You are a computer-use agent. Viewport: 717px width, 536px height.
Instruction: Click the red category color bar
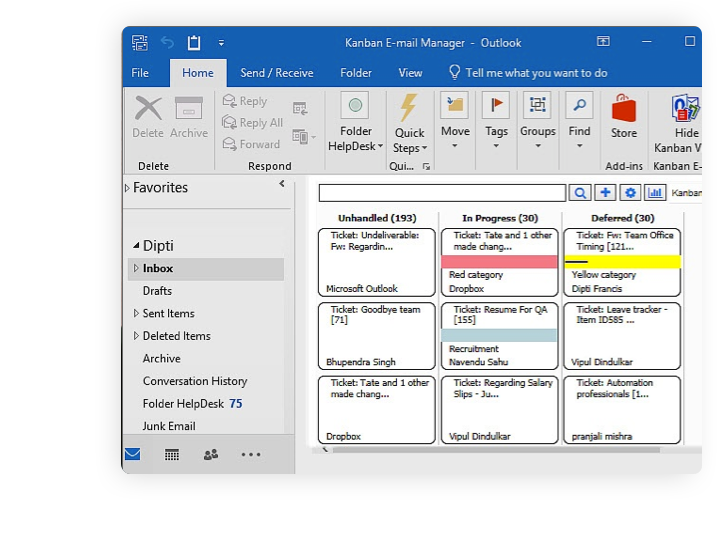[x=499, y=262]
